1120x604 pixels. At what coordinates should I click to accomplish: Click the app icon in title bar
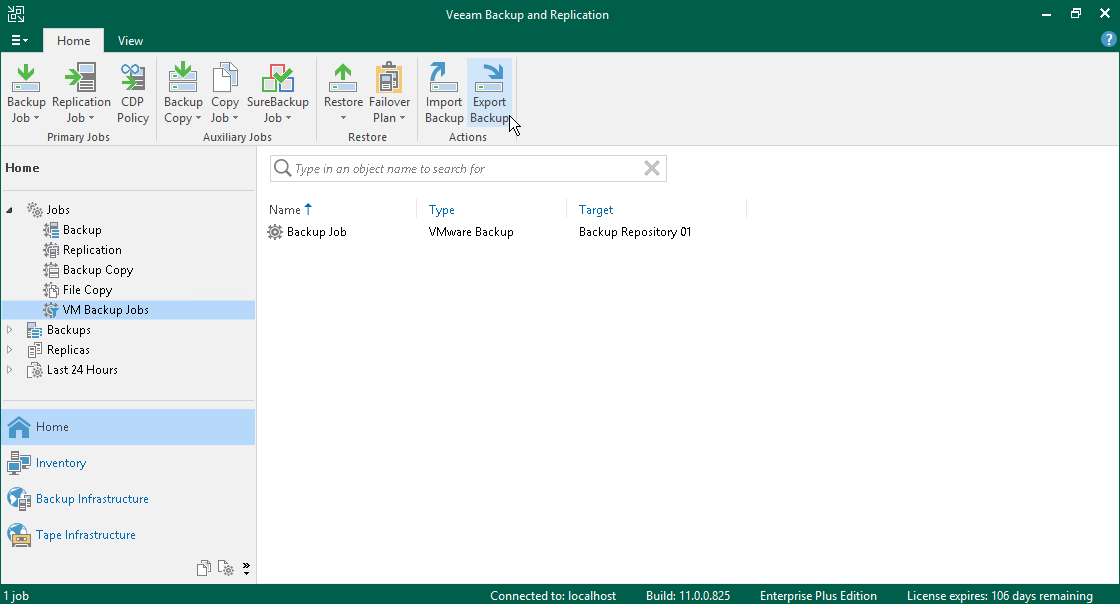tap(16, 14)
